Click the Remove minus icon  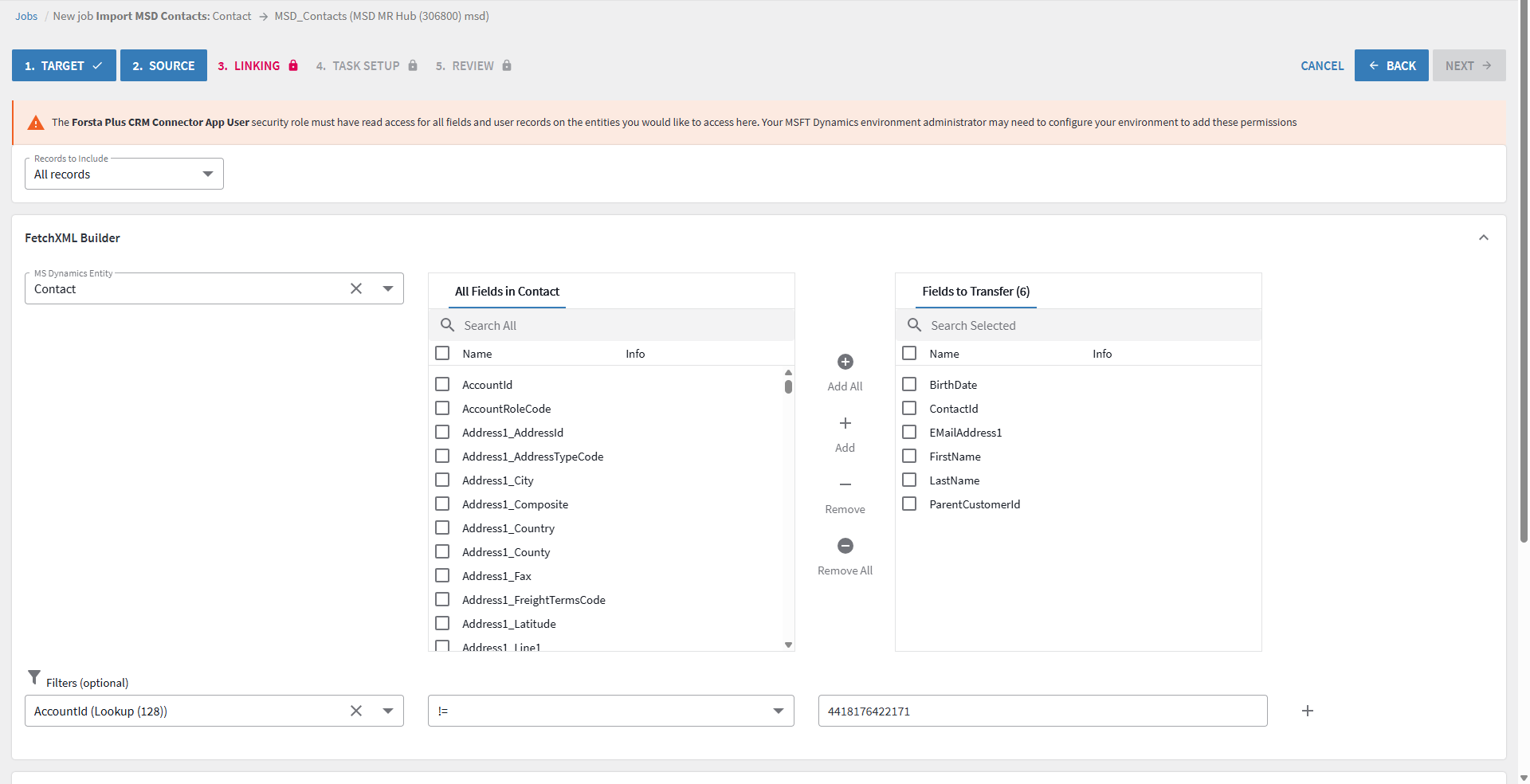pos(845,484)
